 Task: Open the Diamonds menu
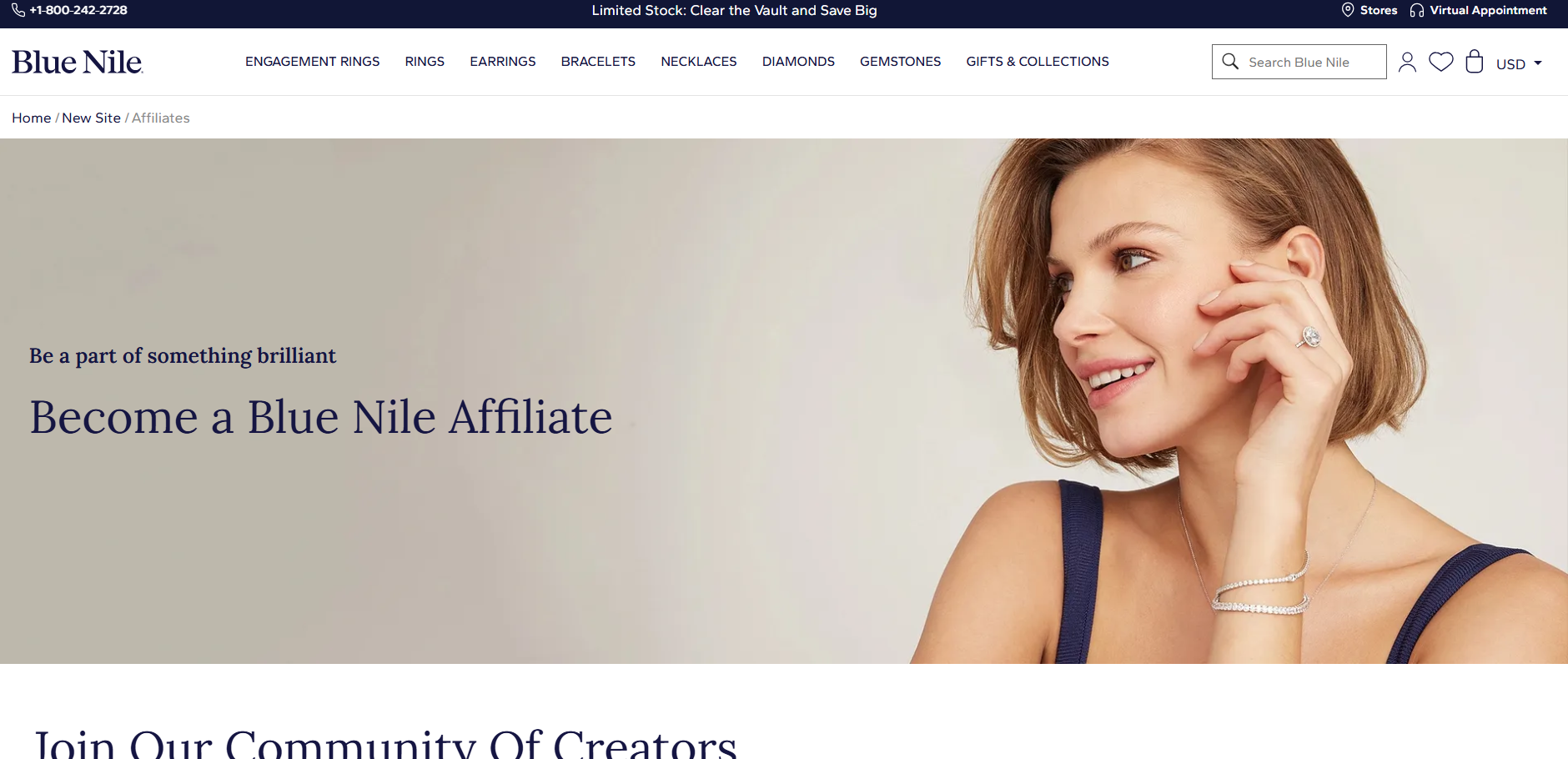pyautogui.click(x=798, y=62)
